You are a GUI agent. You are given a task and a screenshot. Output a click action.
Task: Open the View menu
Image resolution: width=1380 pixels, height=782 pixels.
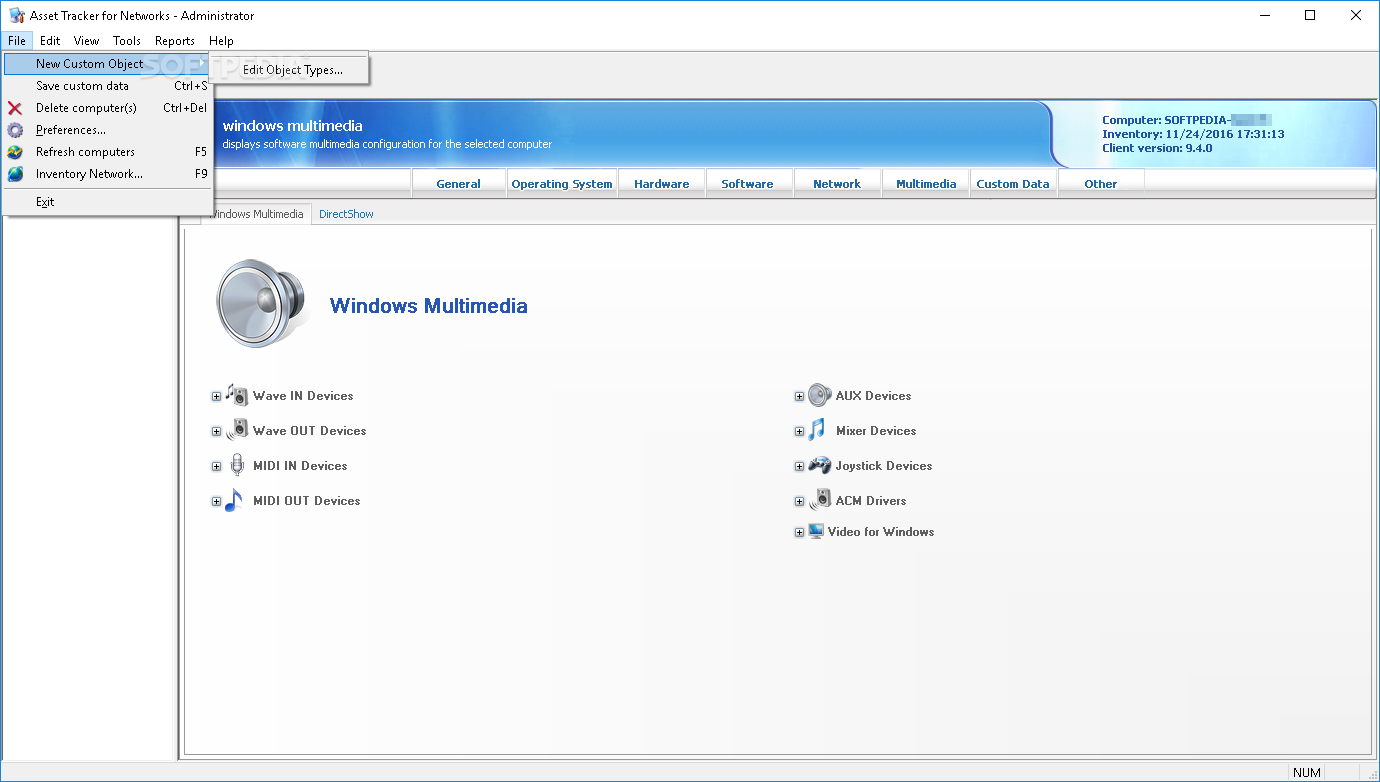(87, 41)
